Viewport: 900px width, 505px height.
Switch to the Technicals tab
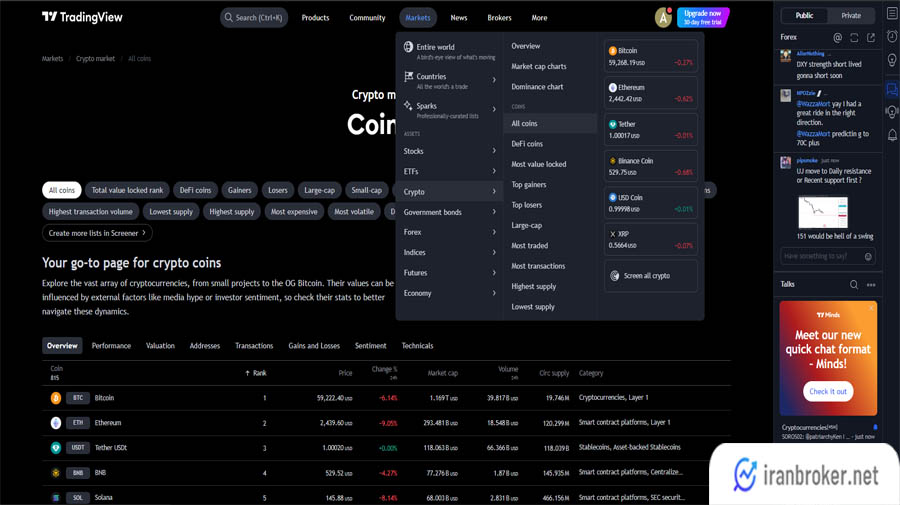pyautogui.click(x=417, y=345)
